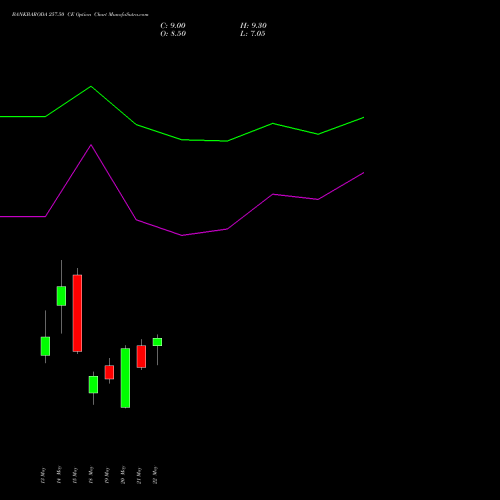Click the low value L: 7.05
This screenshot has width=500, height=500.
[253, 34]
